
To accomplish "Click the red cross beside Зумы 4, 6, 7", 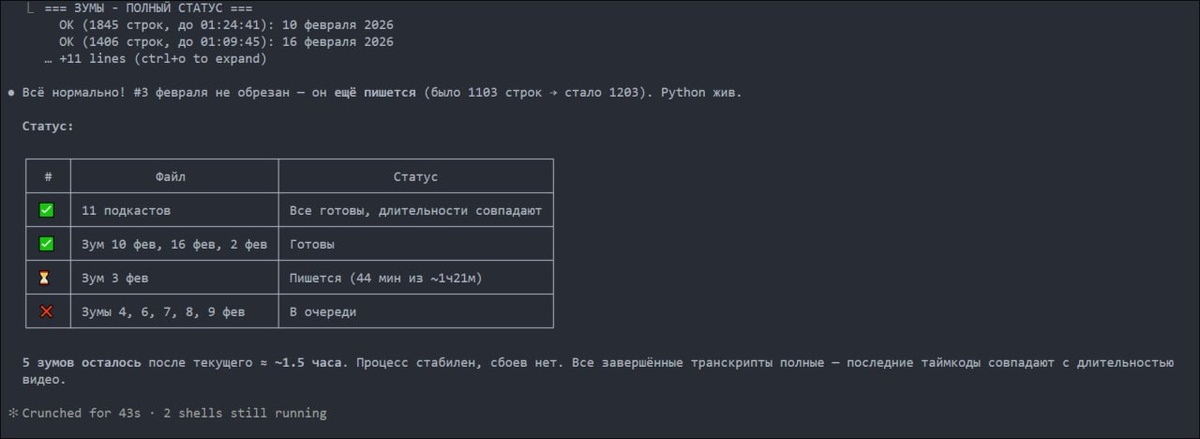I will click(x=46, y=312).
